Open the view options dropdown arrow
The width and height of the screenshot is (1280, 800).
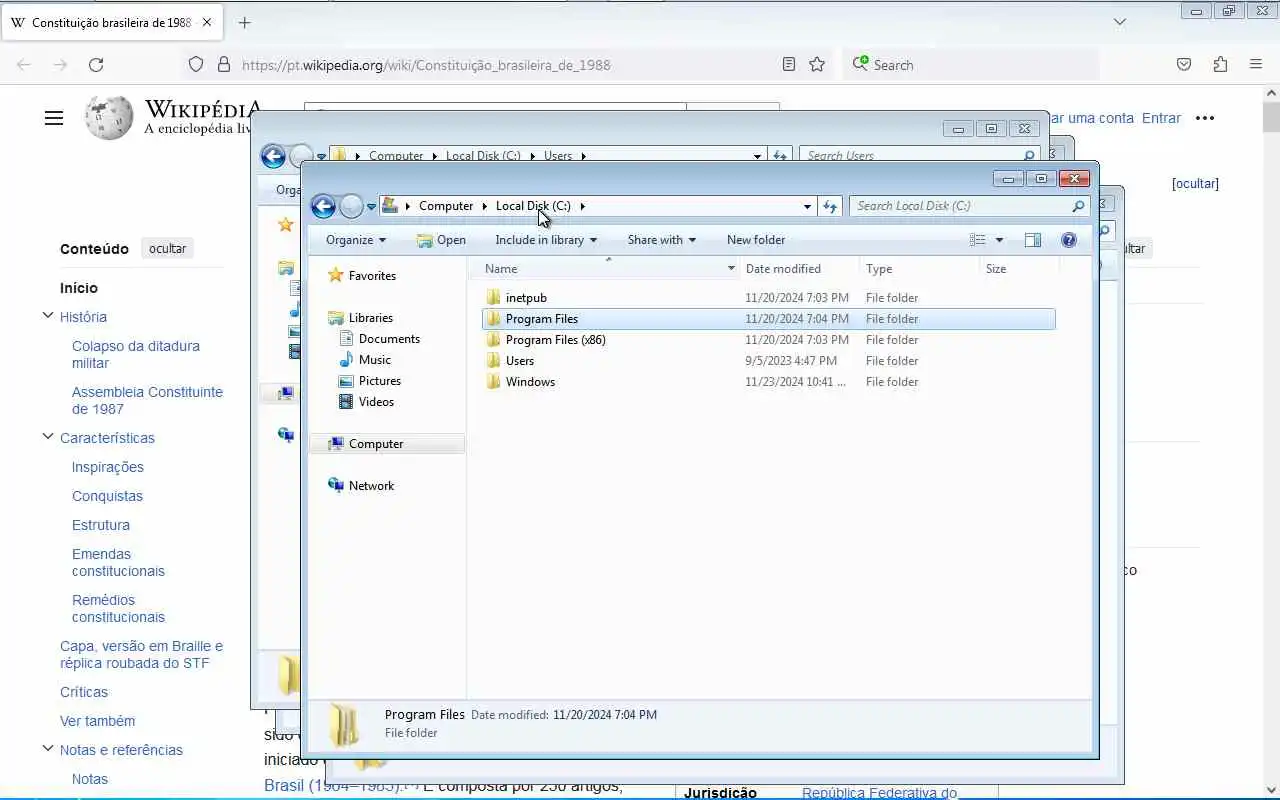pos(999,240)
